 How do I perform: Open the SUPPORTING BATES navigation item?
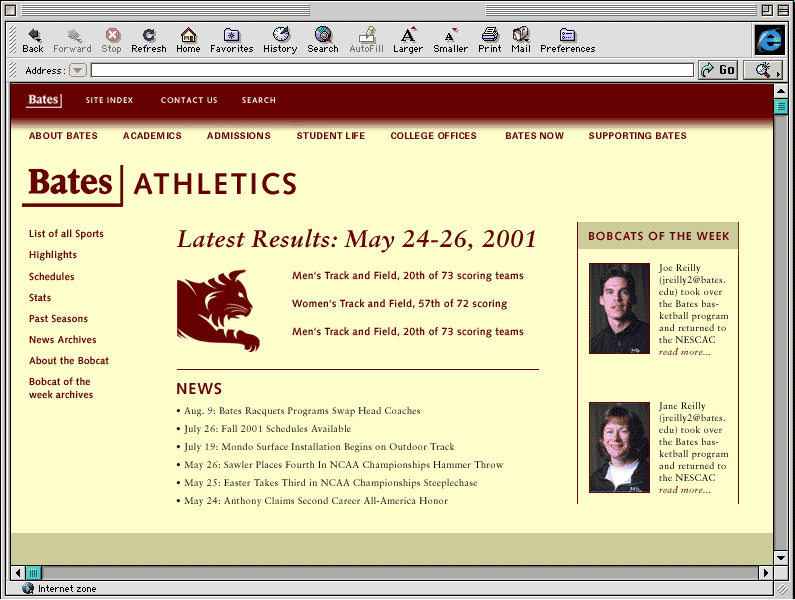637,136
